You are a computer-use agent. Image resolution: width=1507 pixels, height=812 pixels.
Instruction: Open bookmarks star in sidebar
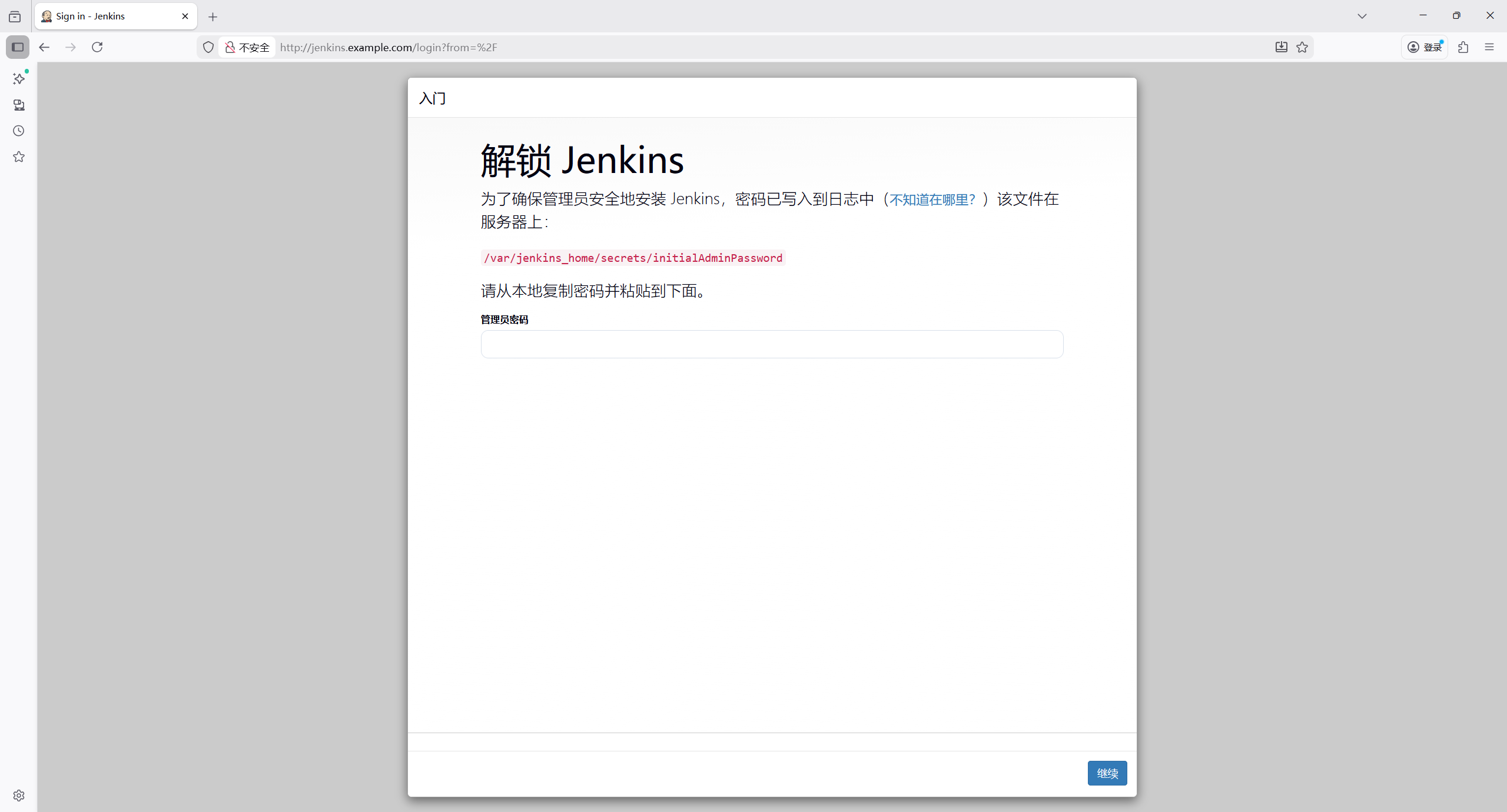pyautogui.click(x=19, y=157)
